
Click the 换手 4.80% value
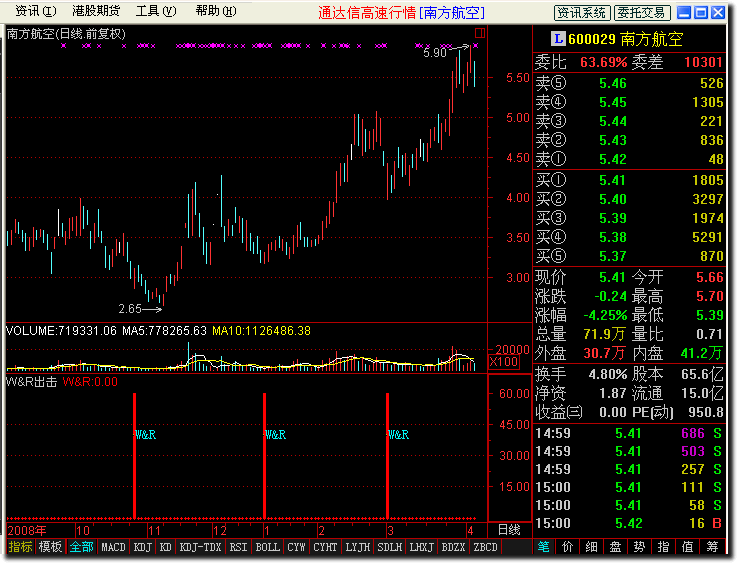click(x=608, y=374)
